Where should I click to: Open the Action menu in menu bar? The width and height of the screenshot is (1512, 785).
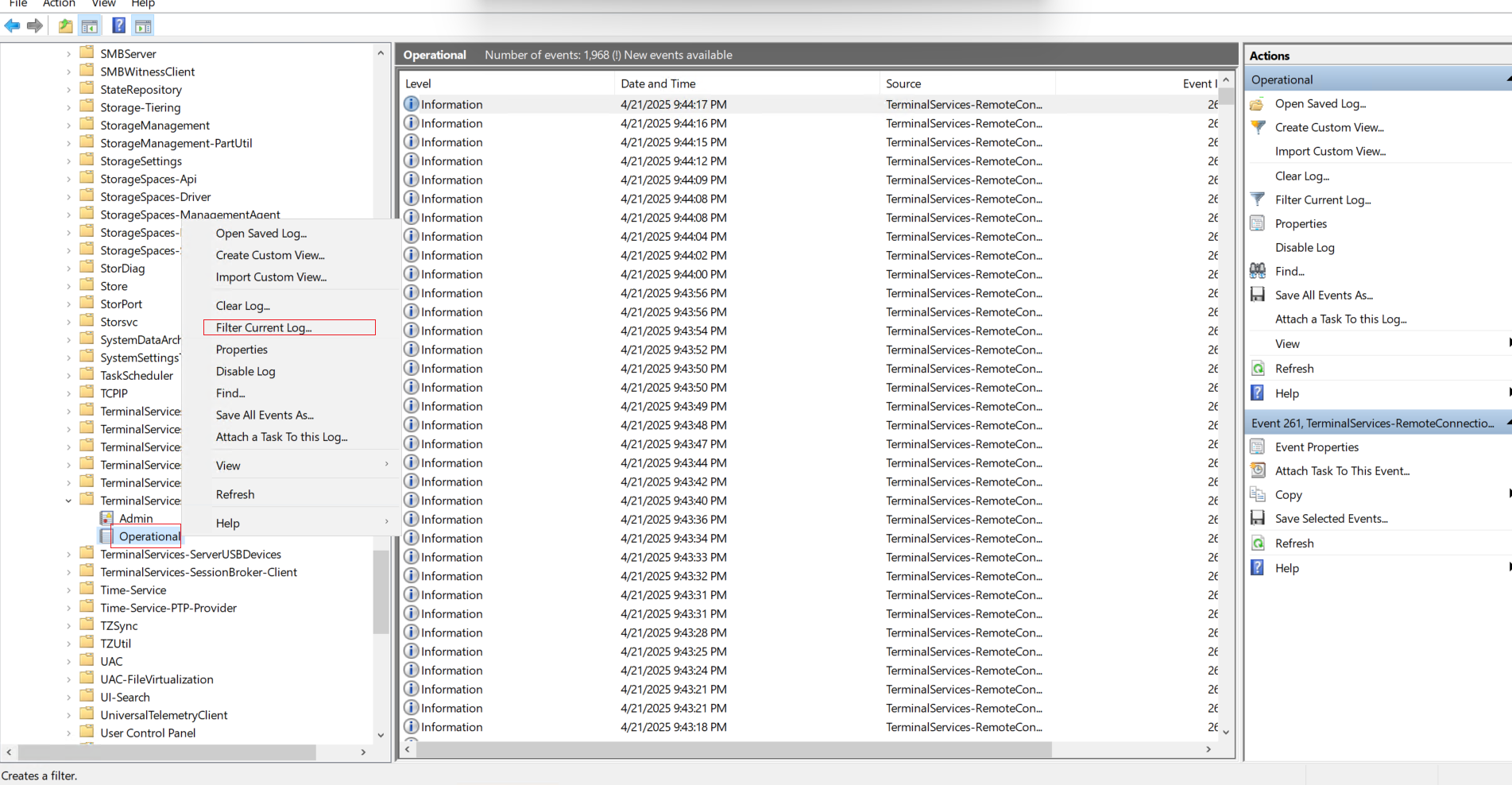(x=60, y=4)
